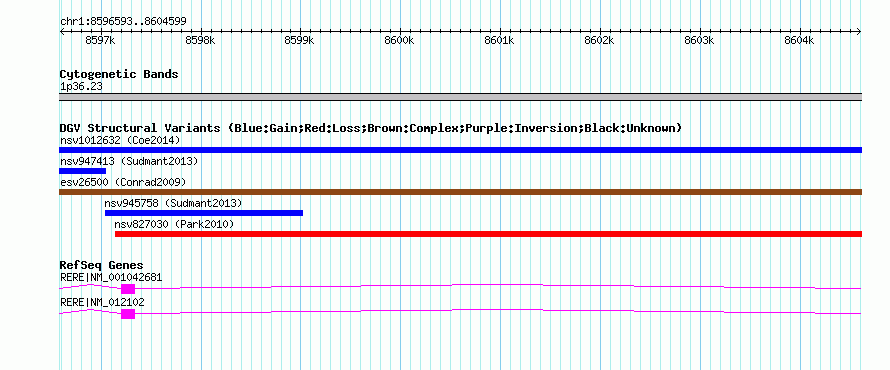
Task: Click the red nsv827030 loss bar
Action: click(x=489, y=234)
